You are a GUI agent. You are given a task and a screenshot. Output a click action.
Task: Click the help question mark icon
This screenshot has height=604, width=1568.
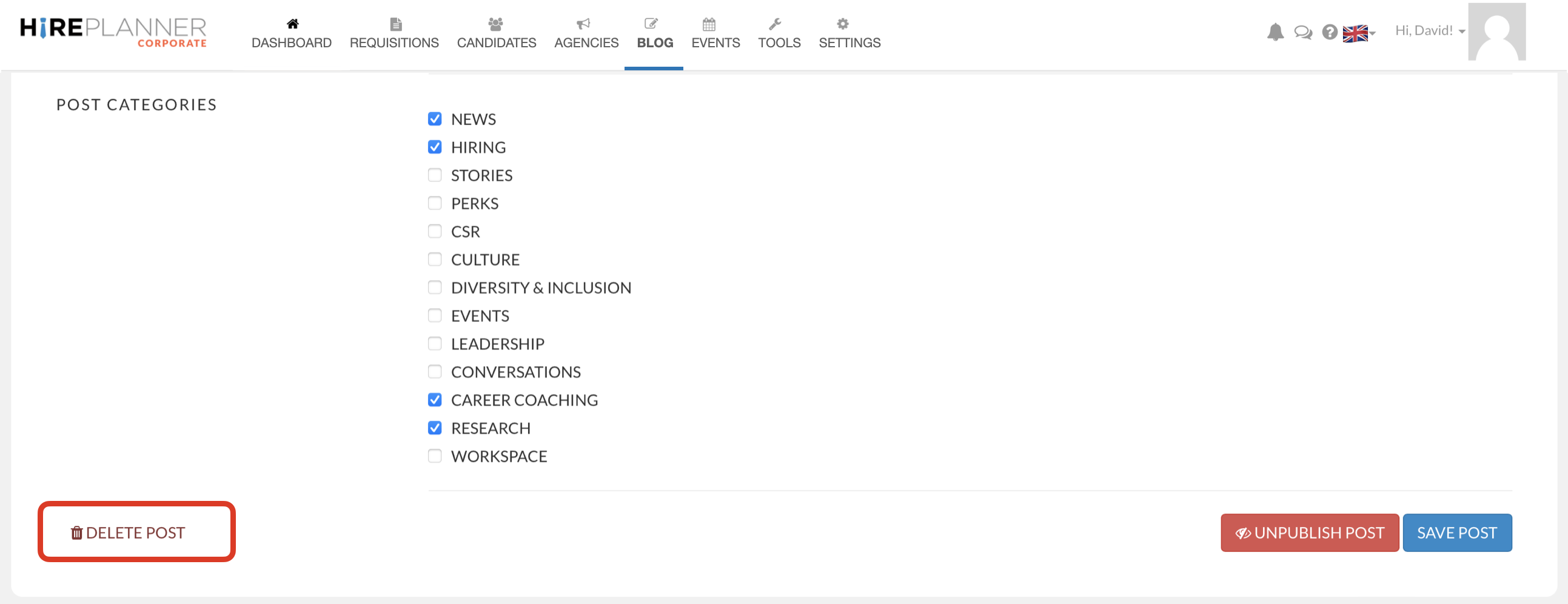1329,32
